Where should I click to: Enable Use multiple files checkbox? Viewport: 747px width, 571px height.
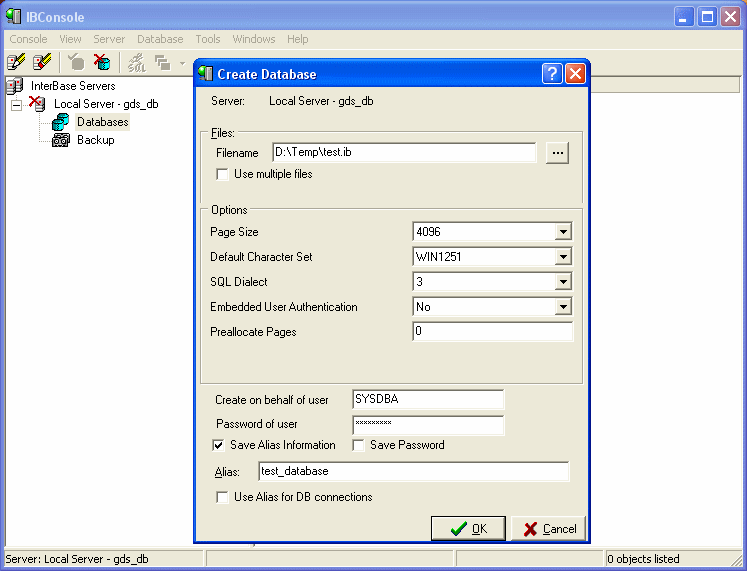pyautogui.click(x=222, y=174)
